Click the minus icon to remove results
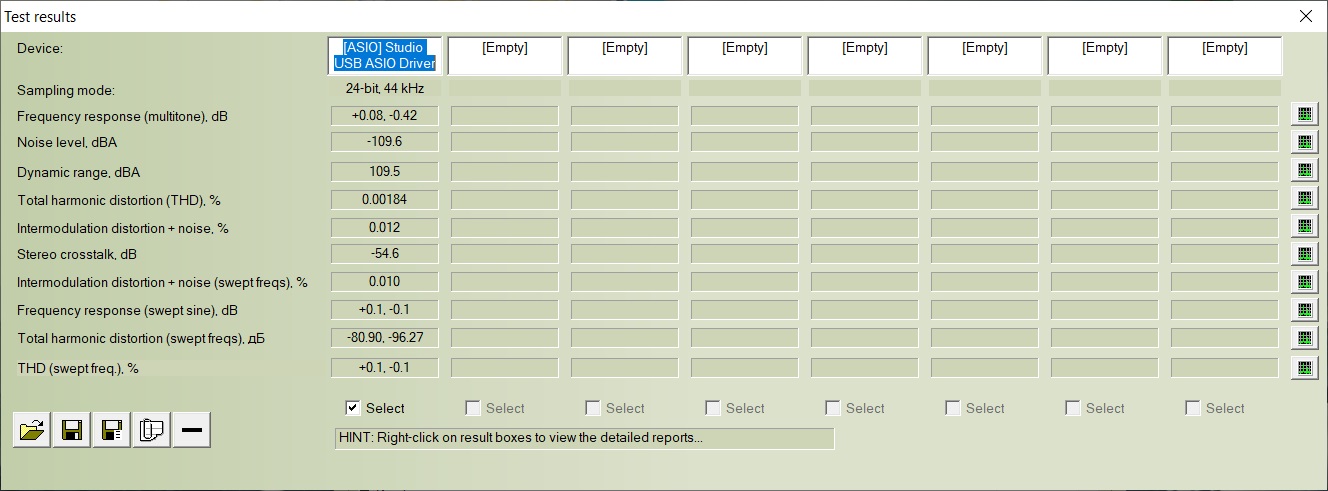Screen dimensions: 1328x491 pyautogui.click(x=192, y=430)
